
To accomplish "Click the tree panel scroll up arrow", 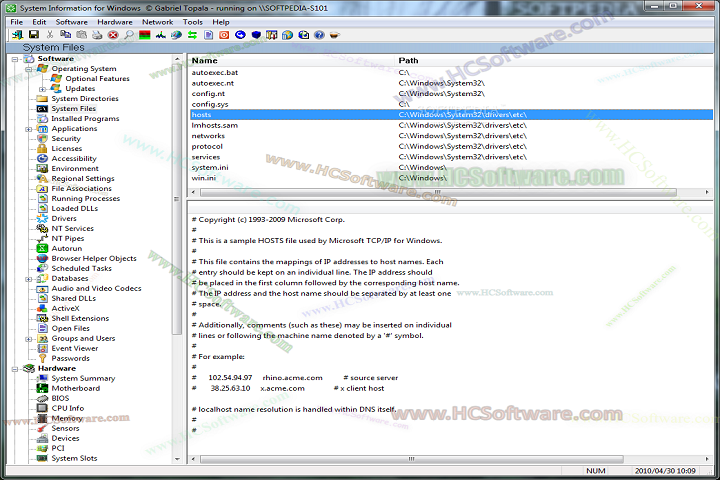I will (x=177, y=59).
